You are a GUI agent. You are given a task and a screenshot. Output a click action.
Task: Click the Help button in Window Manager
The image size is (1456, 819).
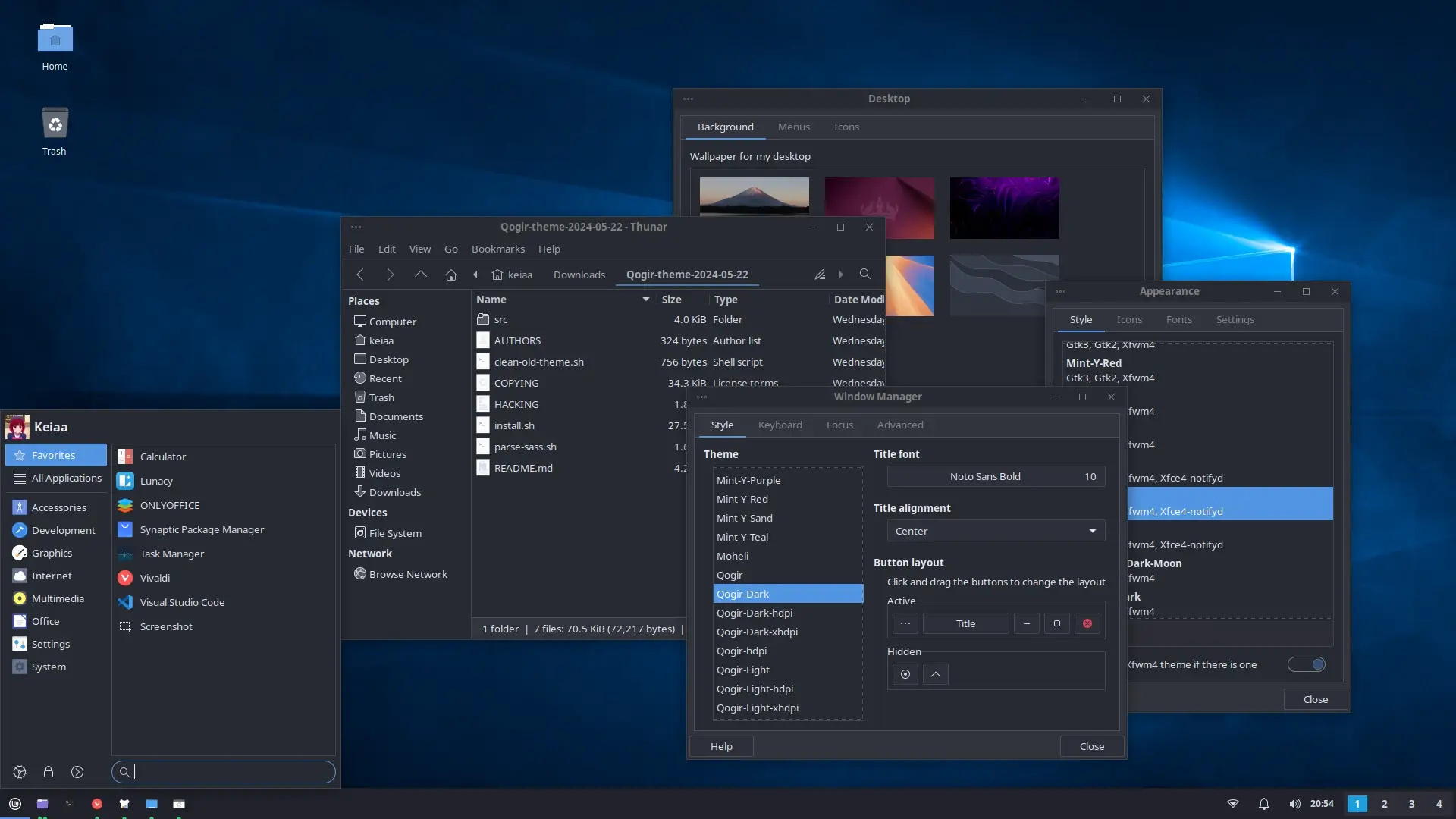[x=721, y=746]
